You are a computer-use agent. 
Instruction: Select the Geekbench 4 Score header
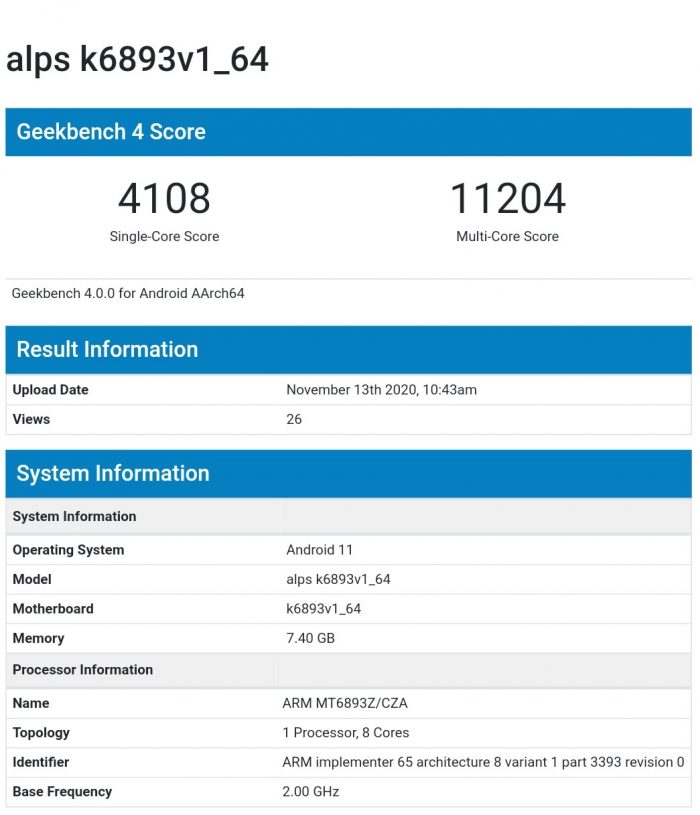pyautogui.click(x=348, y=132)
